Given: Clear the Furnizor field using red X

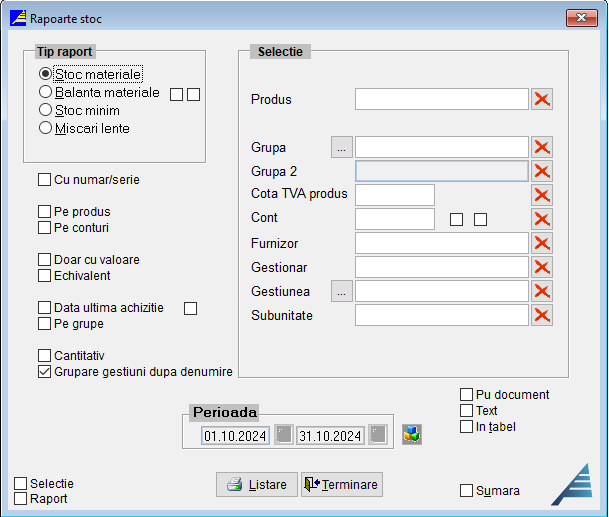Looking at the screenshot, I should [x=542, y=243].
